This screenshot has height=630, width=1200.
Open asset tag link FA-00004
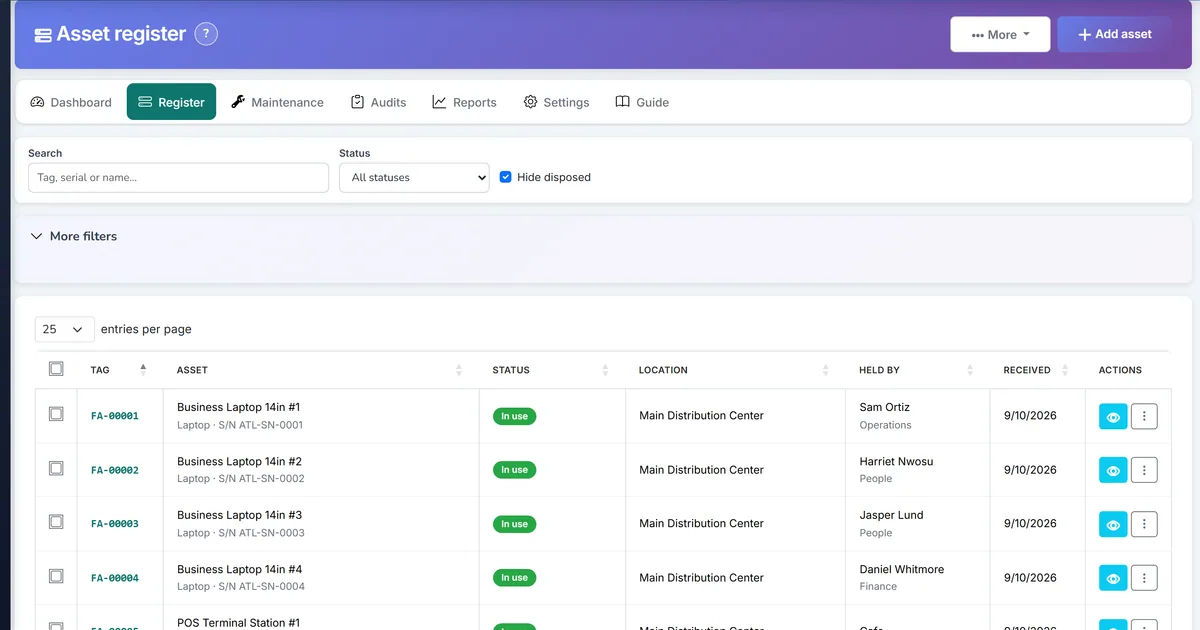[x=115, y=578]
